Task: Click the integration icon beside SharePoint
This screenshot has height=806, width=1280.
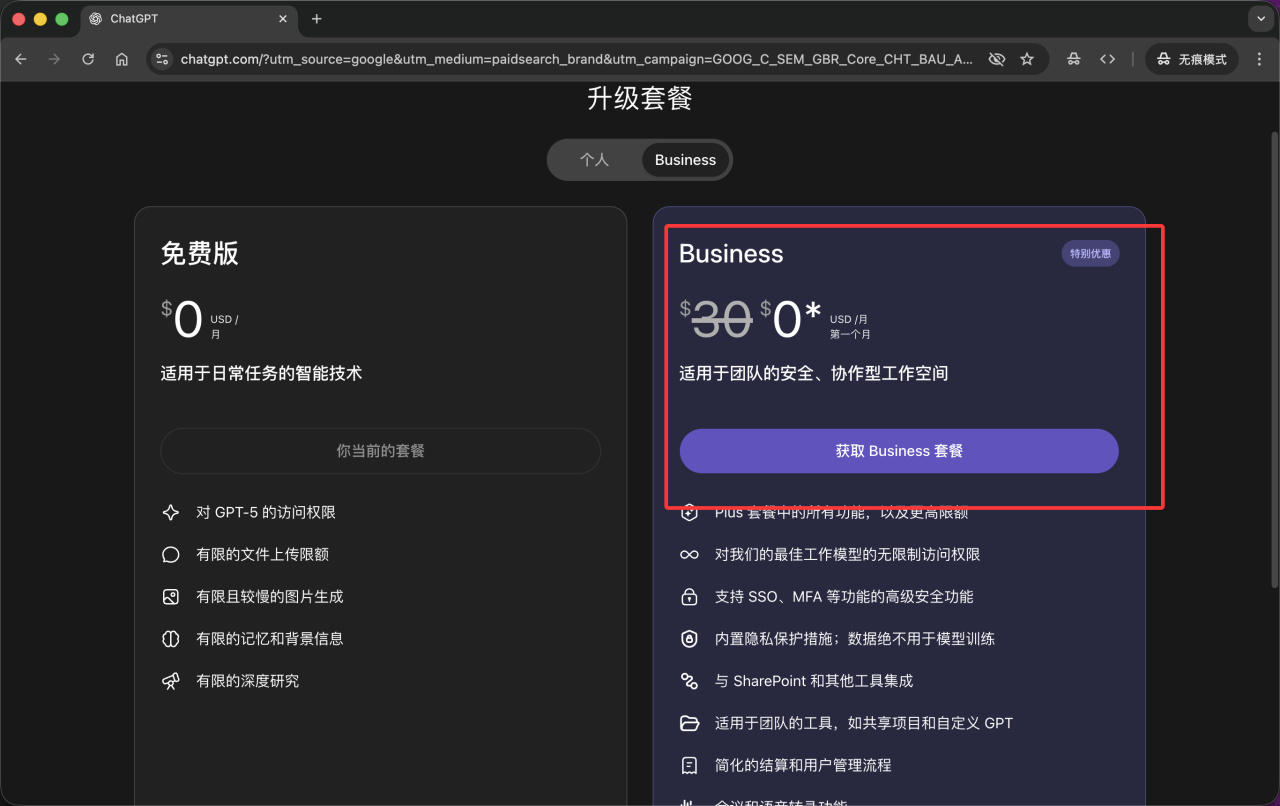Action: 689,681
